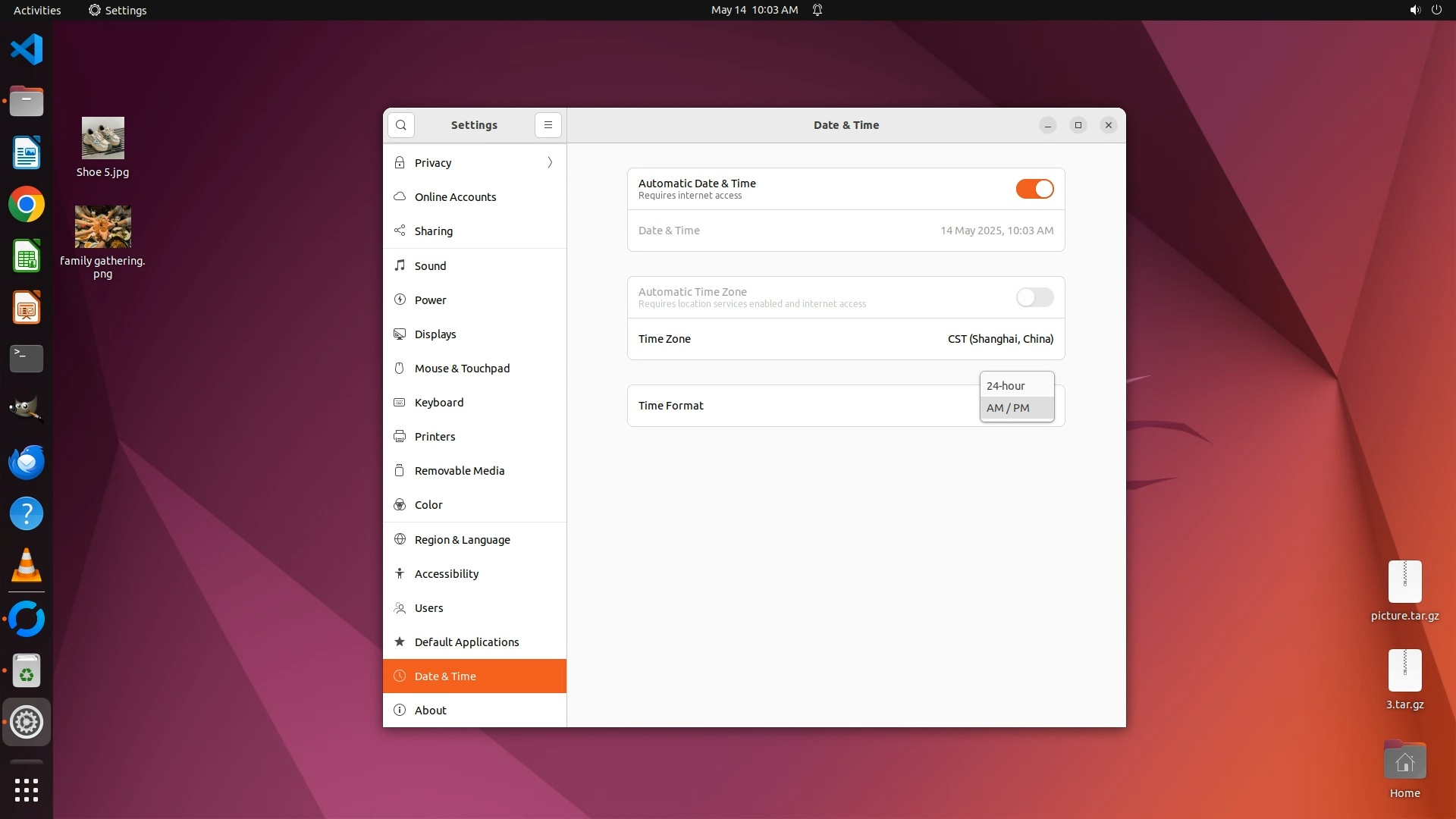Open the family gathering.png desktop file

(103, 227)
